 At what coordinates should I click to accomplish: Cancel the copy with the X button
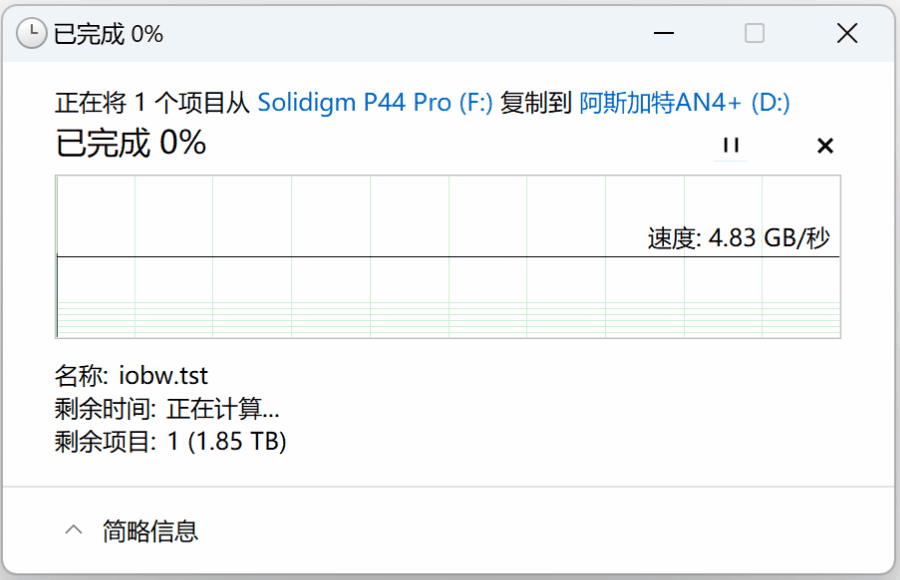pyautogui.click(x=825, y=146)
